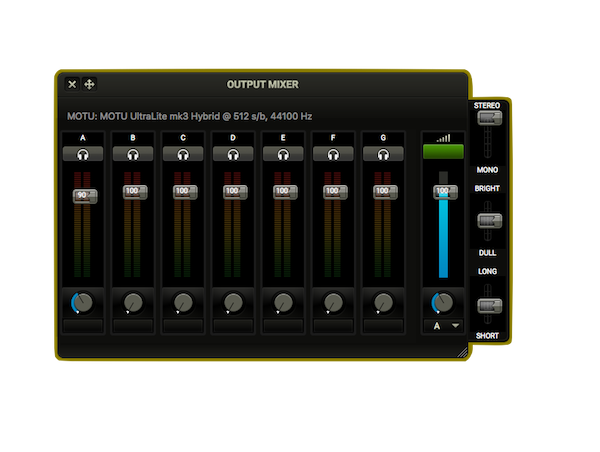Click the pan knob of channel E
Screen dimensions: 600x452
coord(284,303)
